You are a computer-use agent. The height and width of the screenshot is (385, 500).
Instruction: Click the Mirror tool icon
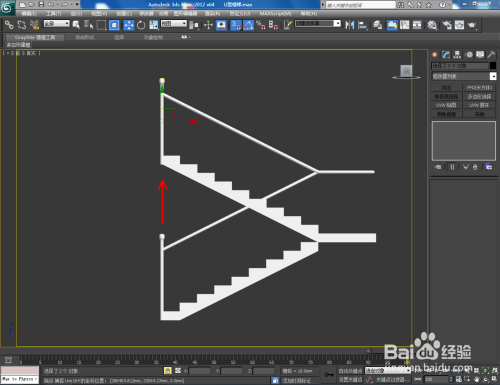[x=350, y=25]
